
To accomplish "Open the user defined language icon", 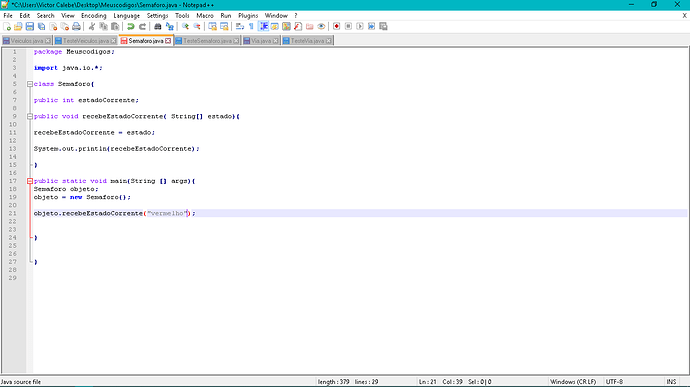I will tap(275, 26).
